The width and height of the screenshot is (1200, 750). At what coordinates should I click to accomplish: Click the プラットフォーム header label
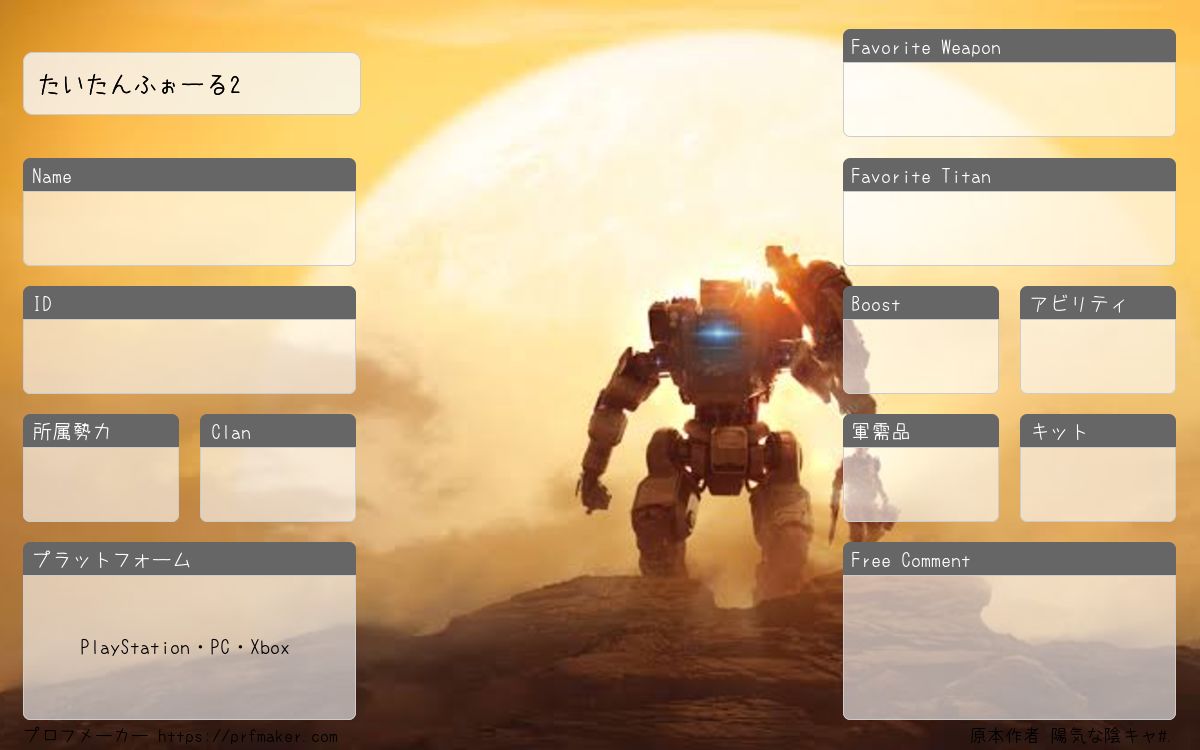point(111,560)
